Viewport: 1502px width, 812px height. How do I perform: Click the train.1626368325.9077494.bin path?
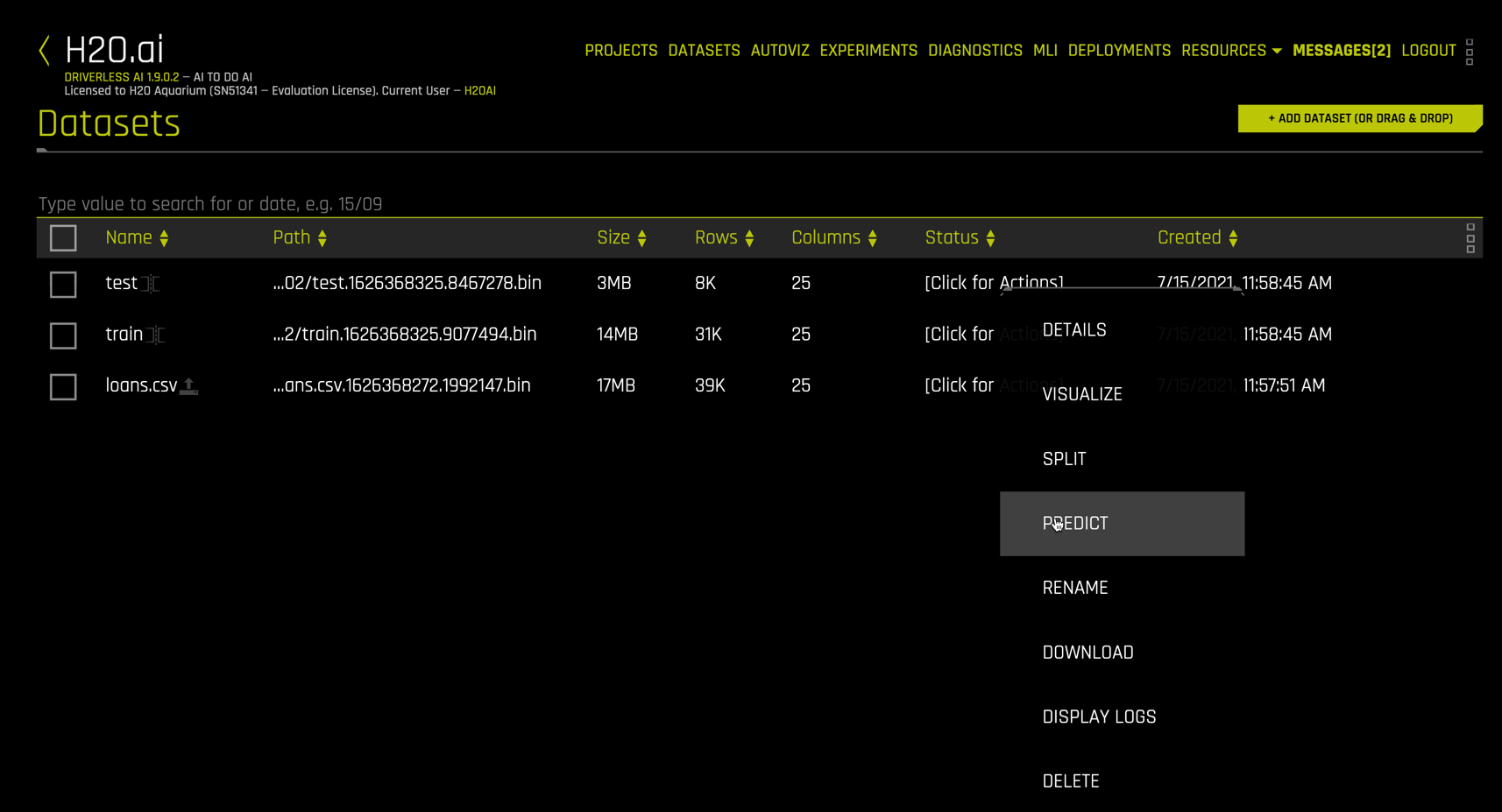(404, 335)
